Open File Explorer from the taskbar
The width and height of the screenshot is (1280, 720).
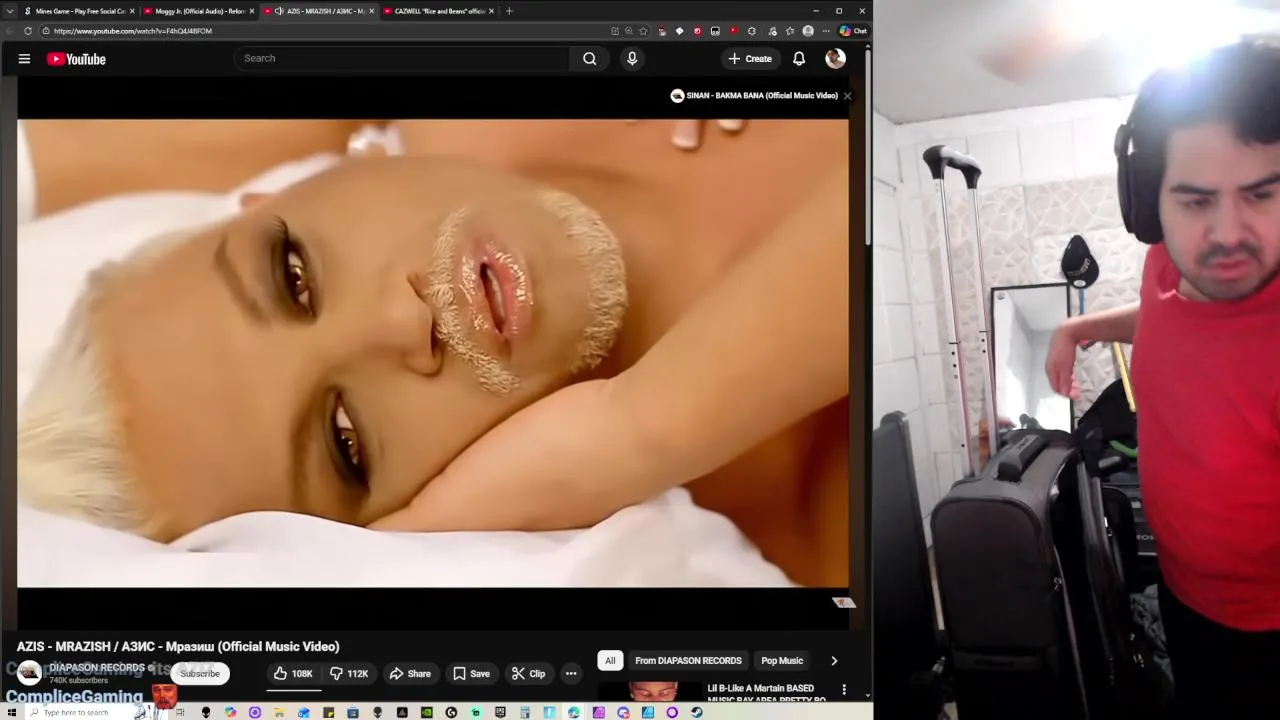pos(279,713)
